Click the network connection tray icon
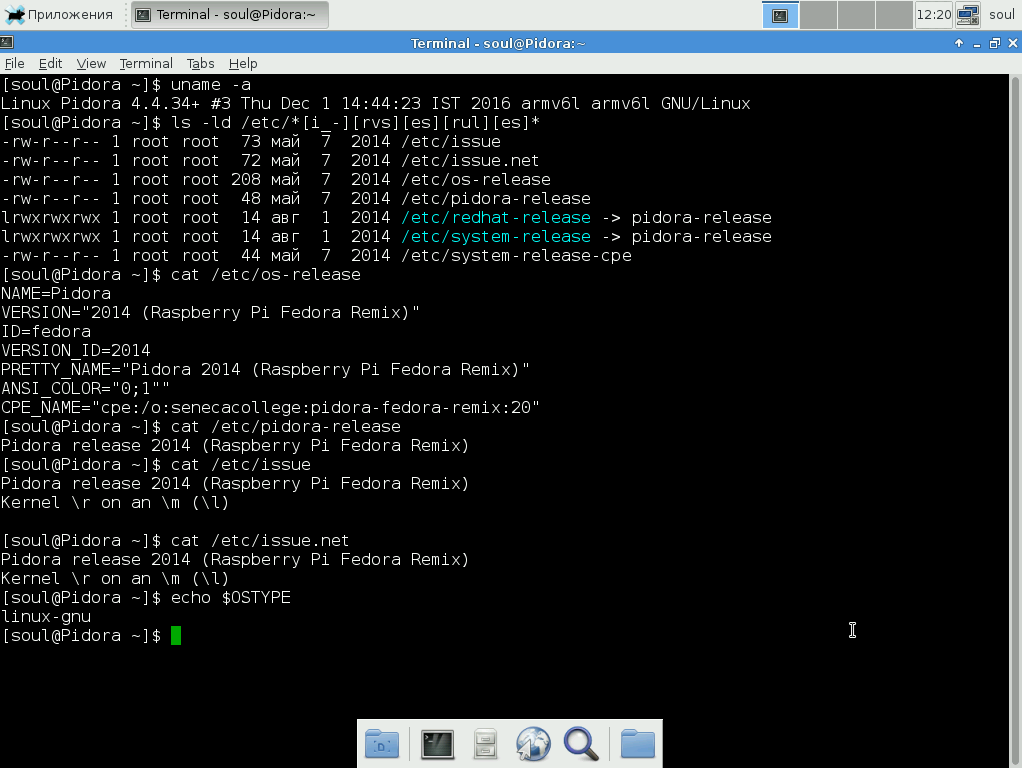1024x768 pixels. tap(968, 15)
